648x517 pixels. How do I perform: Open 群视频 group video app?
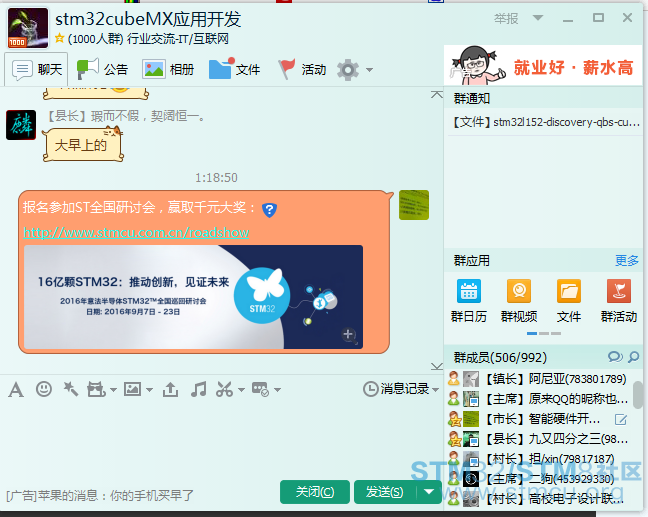(x=519, y=301)
